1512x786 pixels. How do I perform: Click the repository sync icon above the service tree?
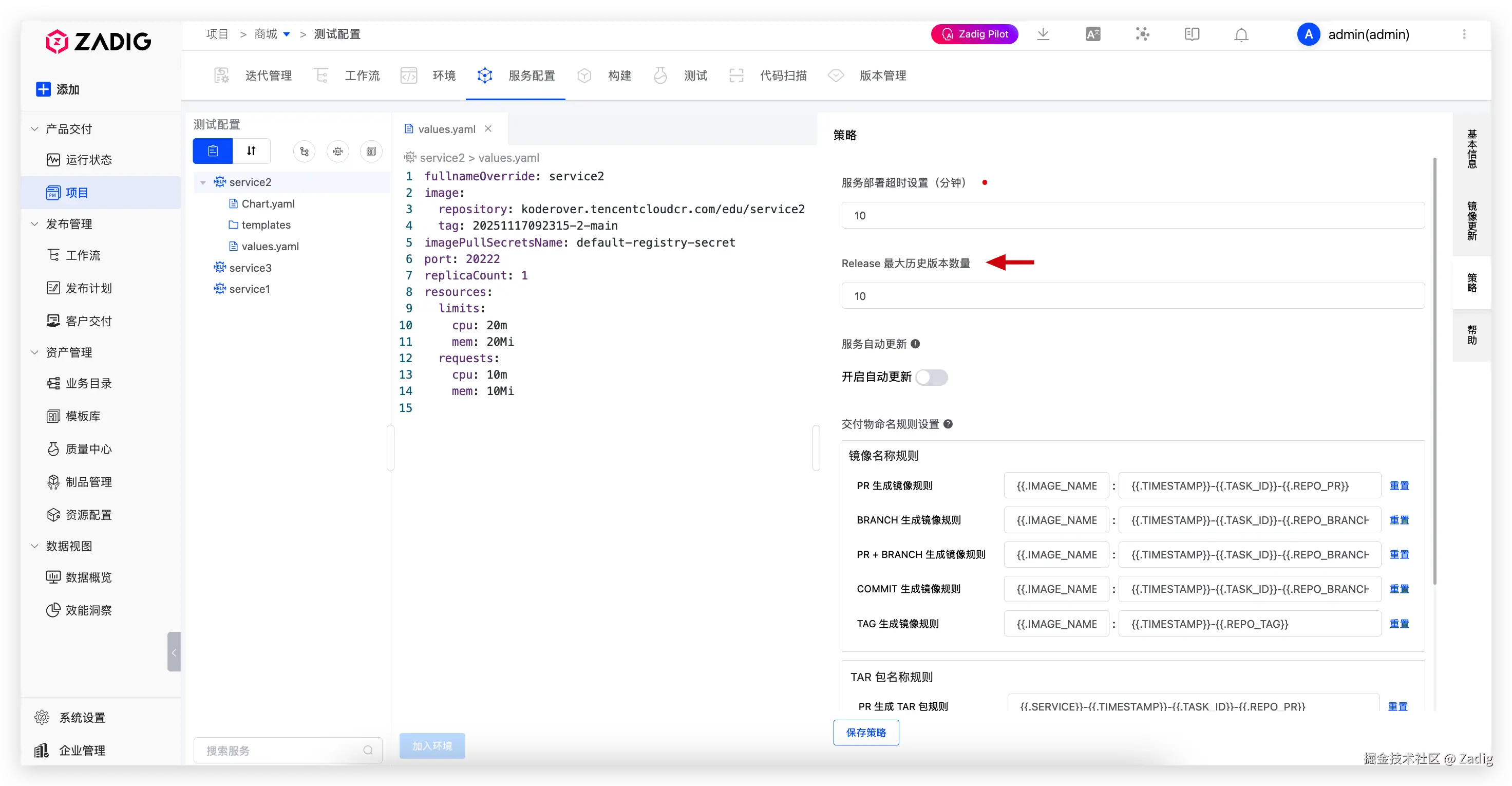click(304, 152)
